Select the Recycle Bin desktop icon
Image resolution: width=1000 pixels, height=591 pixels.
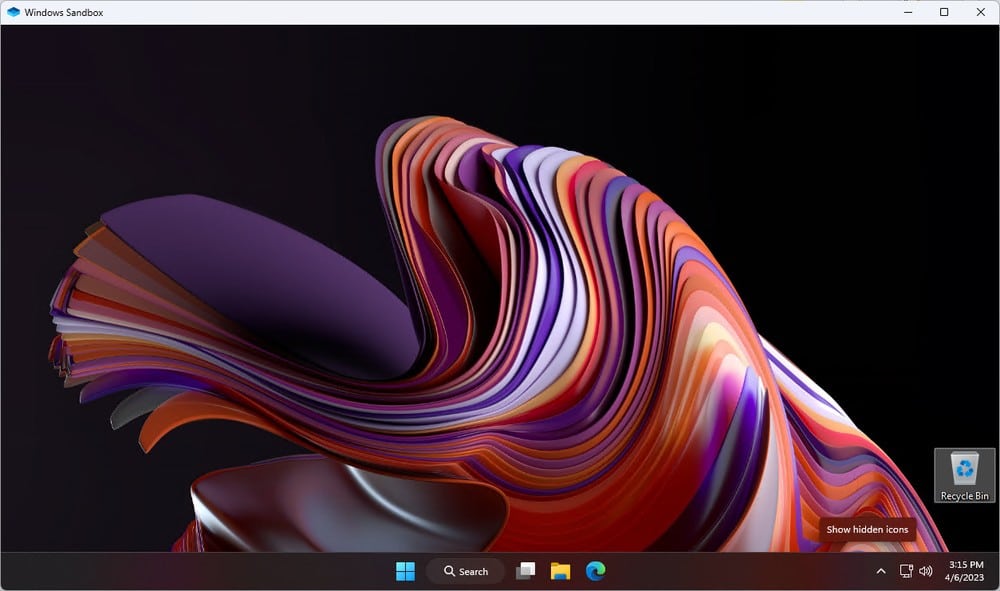[x=964, y=476]
